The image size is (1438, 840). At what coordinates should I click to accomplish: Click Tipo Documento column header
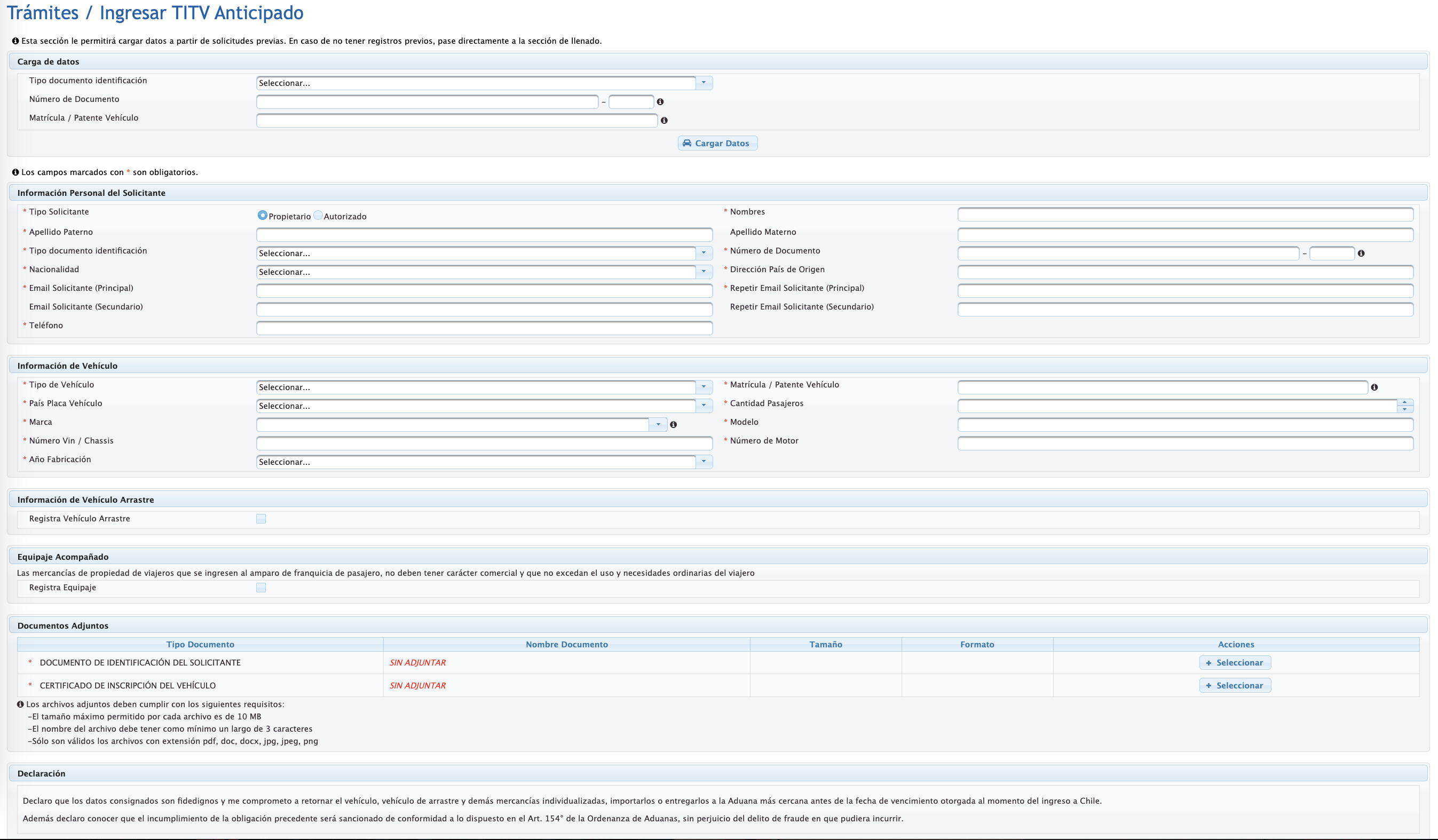coord(200,644)
